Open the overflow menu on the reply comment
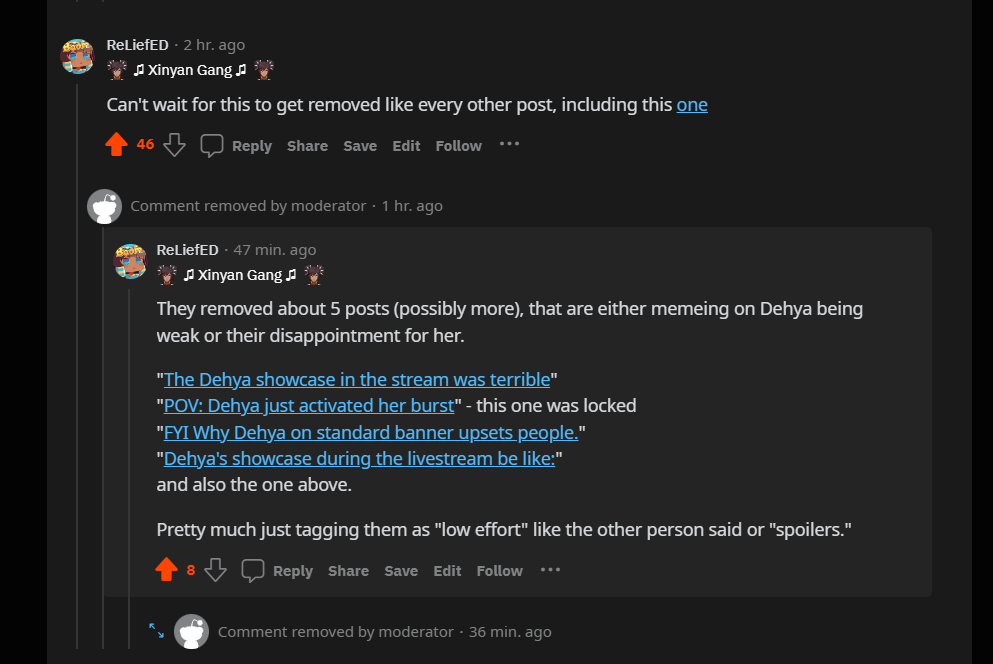 click(550, 569)
